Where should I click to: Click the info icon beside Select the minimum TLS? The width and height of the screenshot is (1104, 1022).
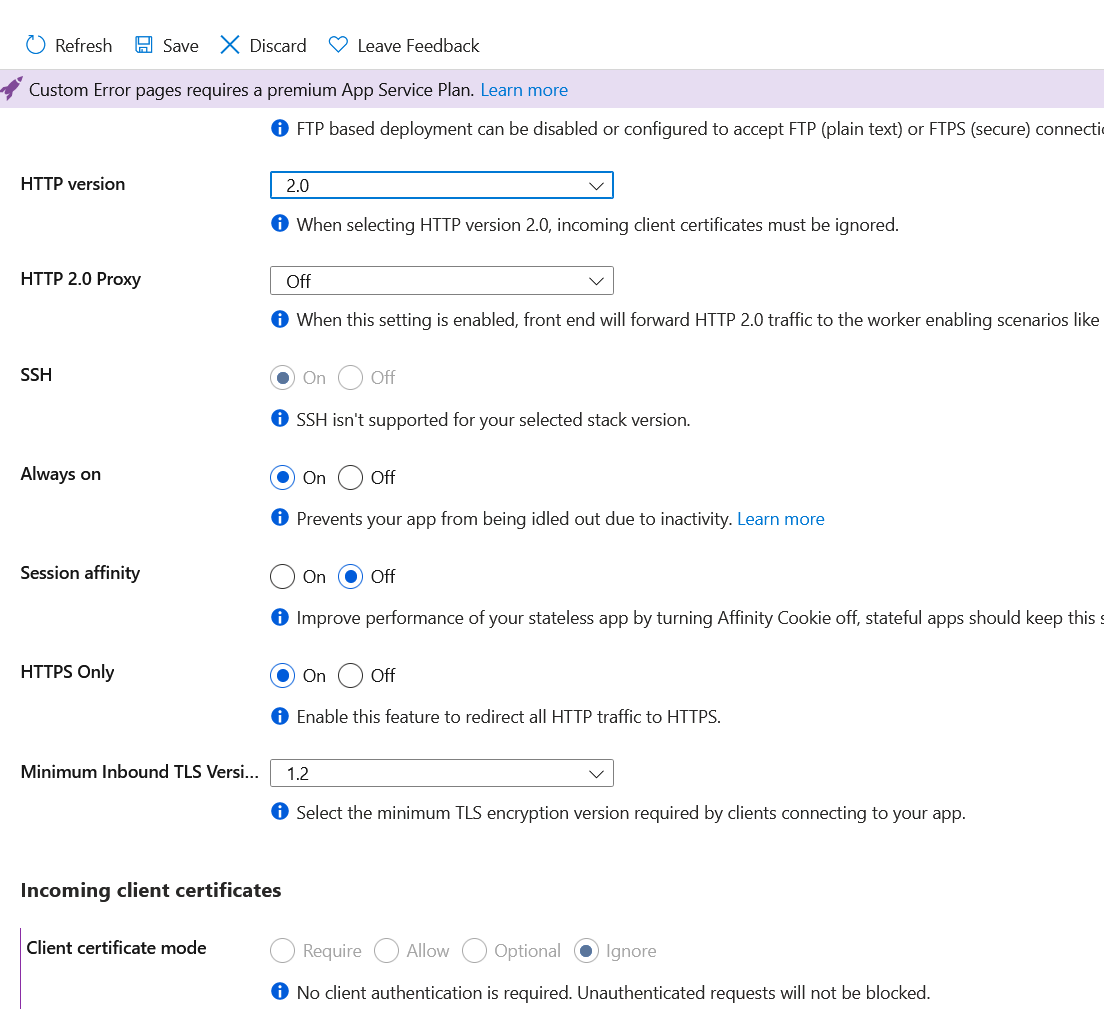280,812
